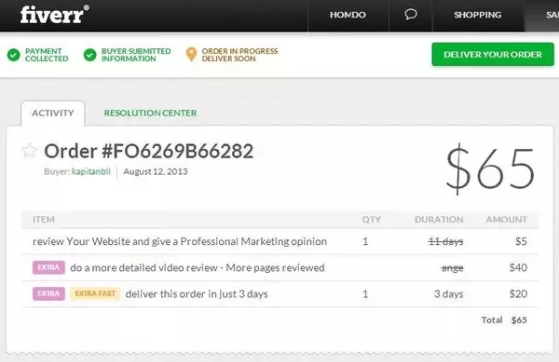
Task: Click quantity 1 in 3 days delivery row
Action: click(x=365, y=294)
